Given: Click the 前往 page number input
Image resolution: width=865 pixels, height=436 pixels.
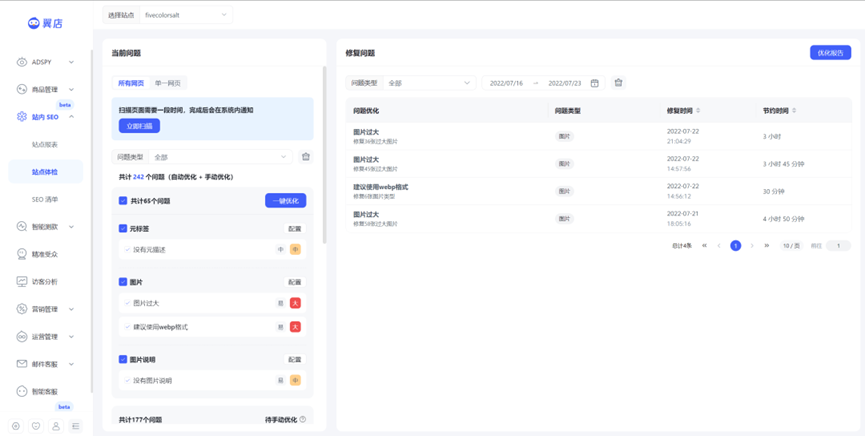Looking at the screenshot, I should click(x=838, y=246).
